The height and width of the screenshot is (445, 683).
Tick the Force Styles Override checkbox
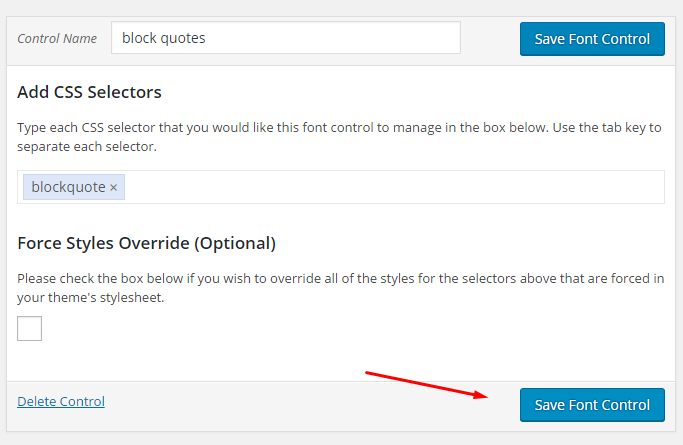tap(30, 328)
